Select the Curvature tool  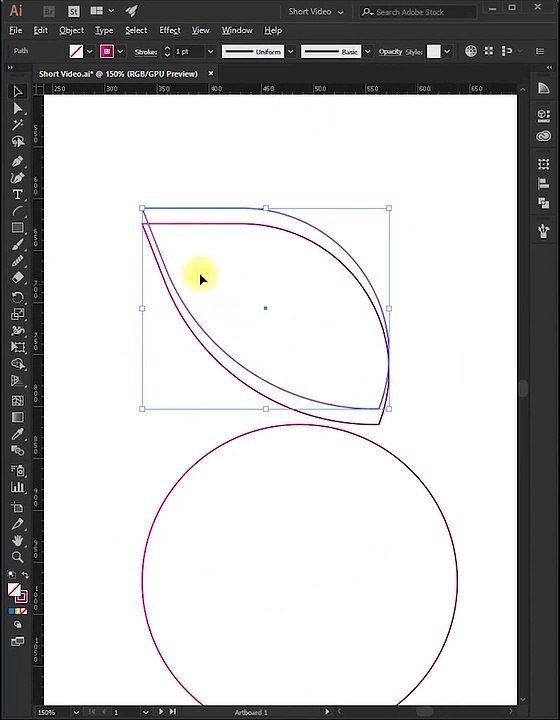pyautogui.click(x=17, y=178)
